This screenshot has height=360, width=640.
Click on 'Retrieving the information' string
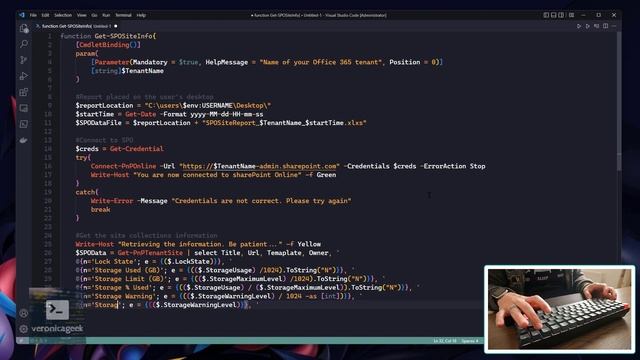[200, 244]
